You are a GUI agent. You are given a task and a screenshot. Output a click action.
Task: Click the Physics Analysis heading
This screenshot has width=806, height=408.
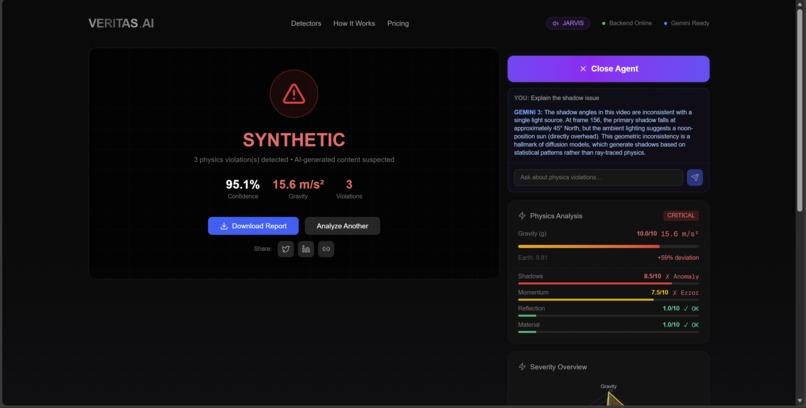pos(556,216)
